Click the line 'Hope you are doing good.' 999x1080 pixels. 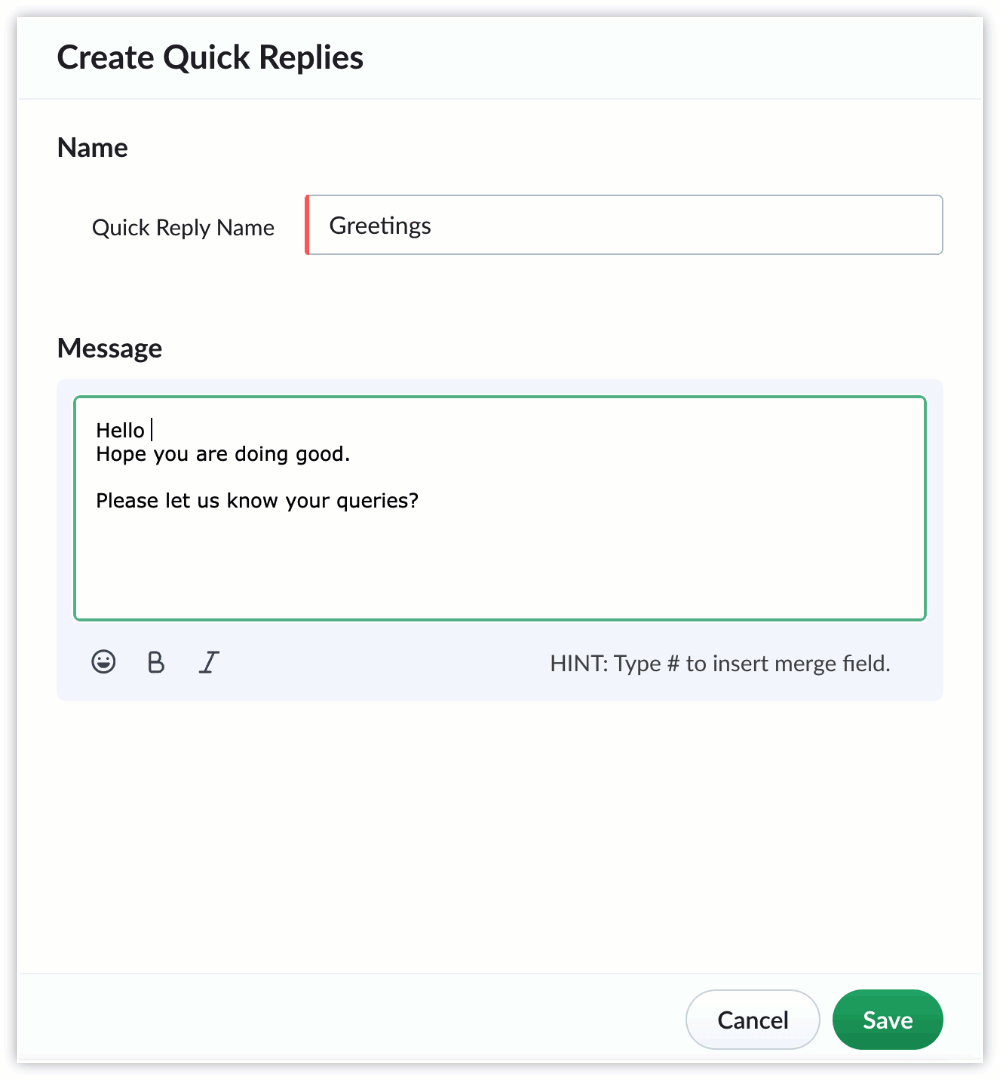(x=223, y=455)
